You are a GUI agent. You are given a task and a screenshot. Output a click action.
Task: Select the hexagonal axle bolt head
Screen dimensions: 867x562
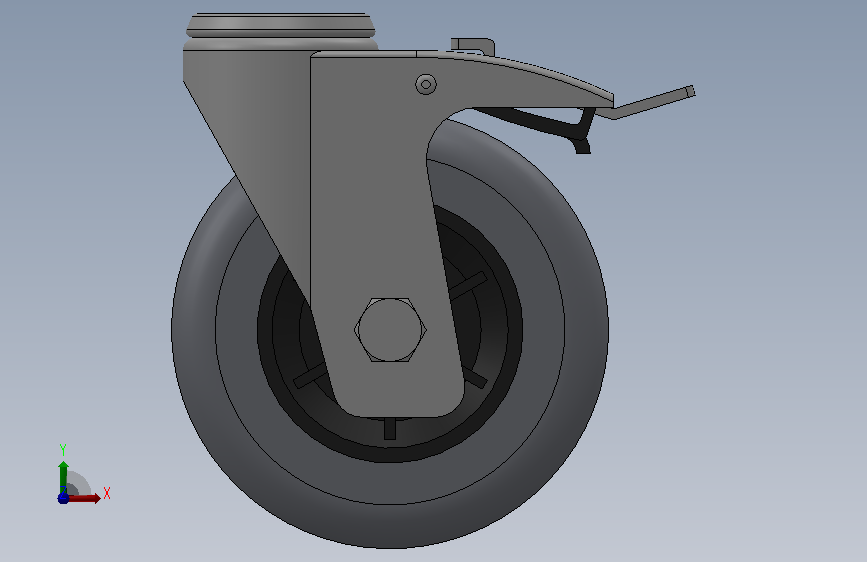tap(390, 330)
